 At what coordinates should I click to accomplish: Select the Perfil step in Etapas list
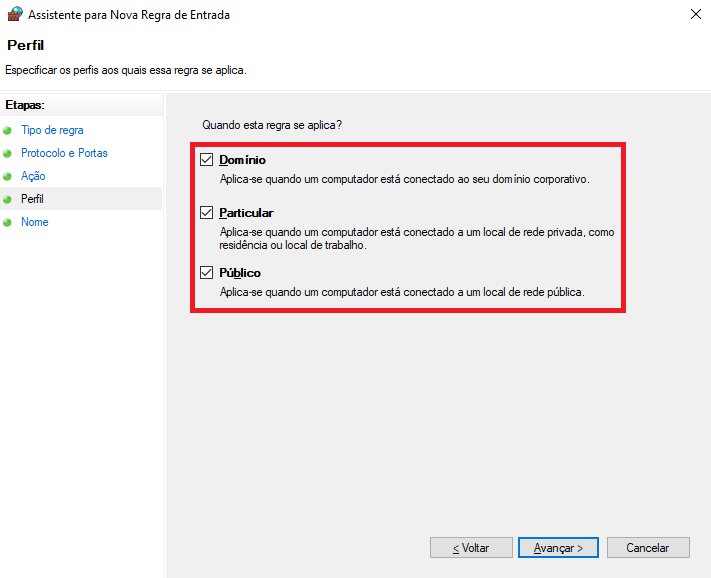(x=32, y=199)
